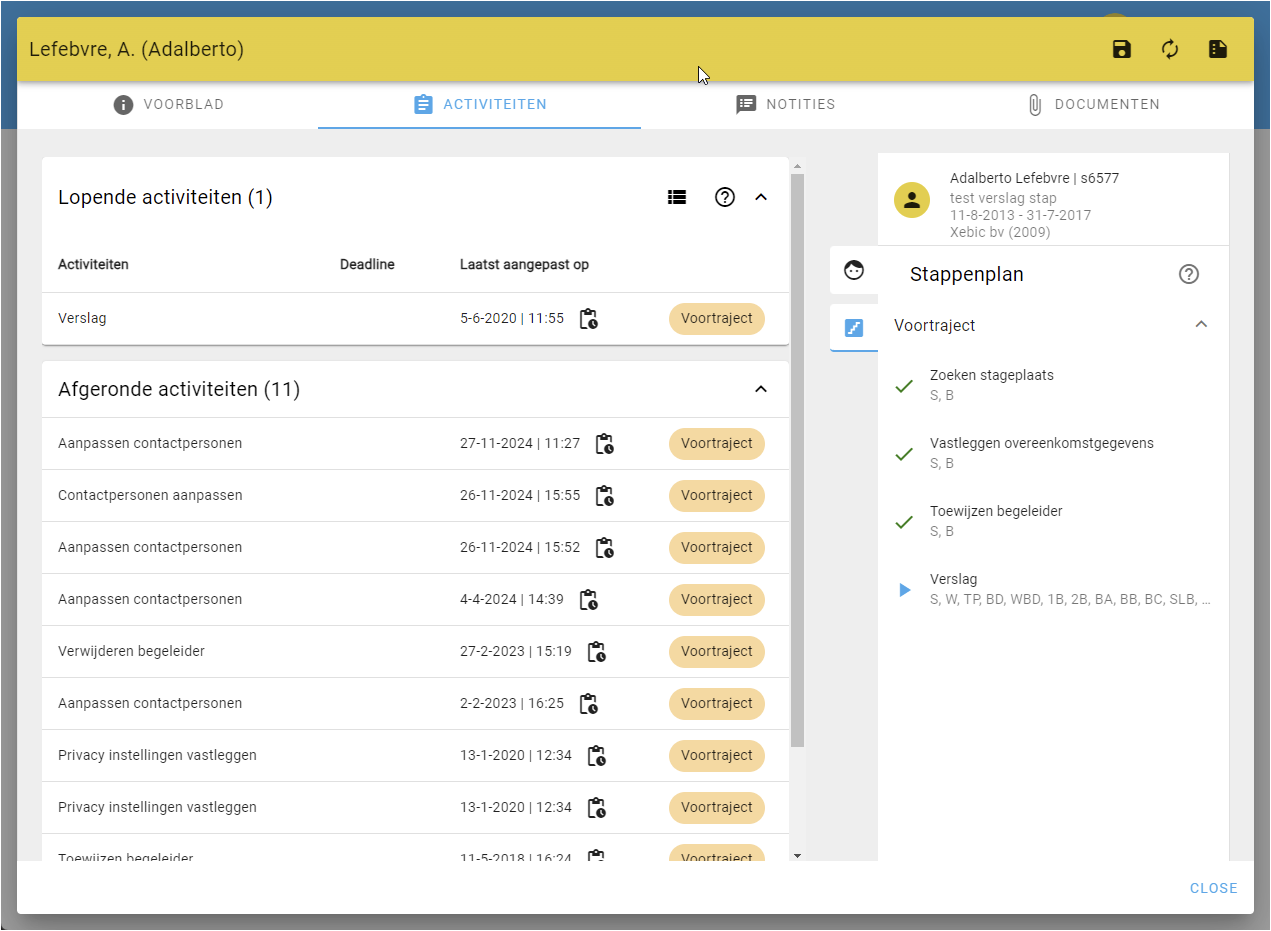Viewport: 1271px width, 931px height.
Task: Click clipboard clock icon in Verslag row
Action: [x=589, y=319]
